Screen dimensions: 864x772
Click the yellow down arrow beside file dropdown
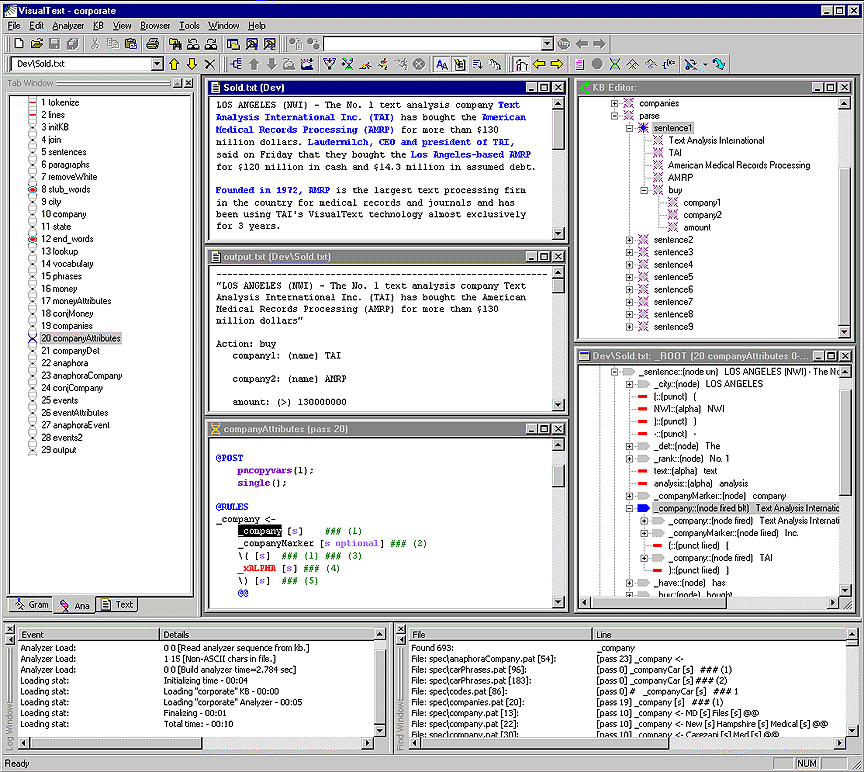(x=191, y=64)
